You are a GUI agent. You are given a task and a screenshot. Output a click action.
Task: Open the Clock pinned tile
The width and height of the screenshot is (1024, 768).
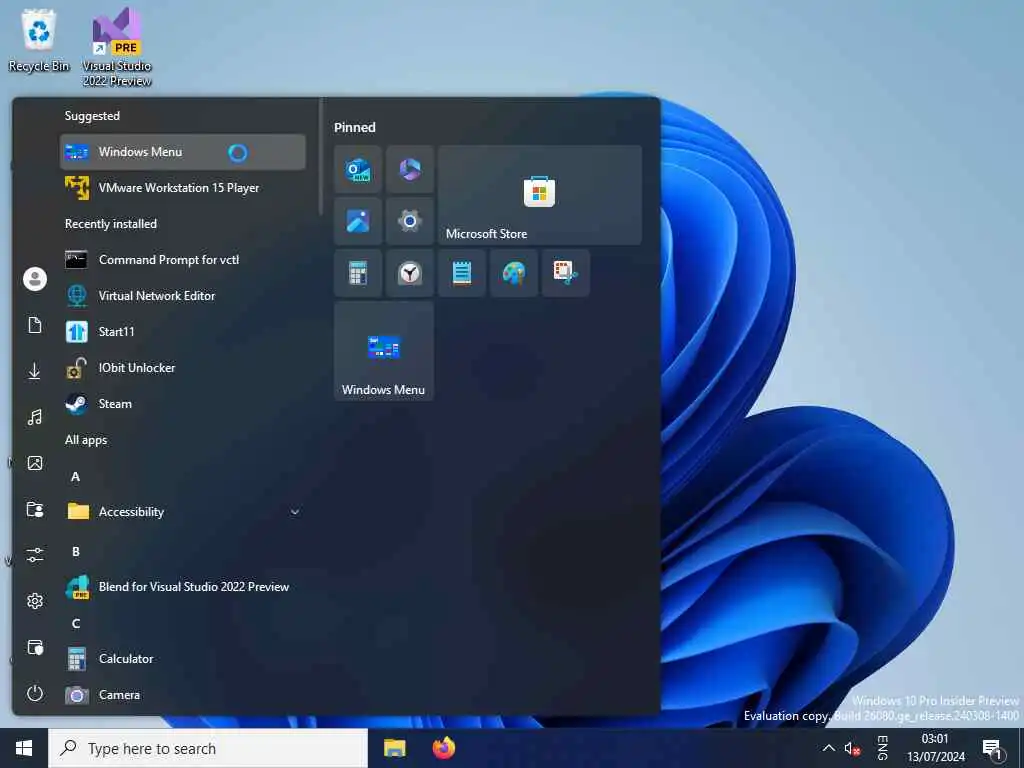[x=409, y=273]
